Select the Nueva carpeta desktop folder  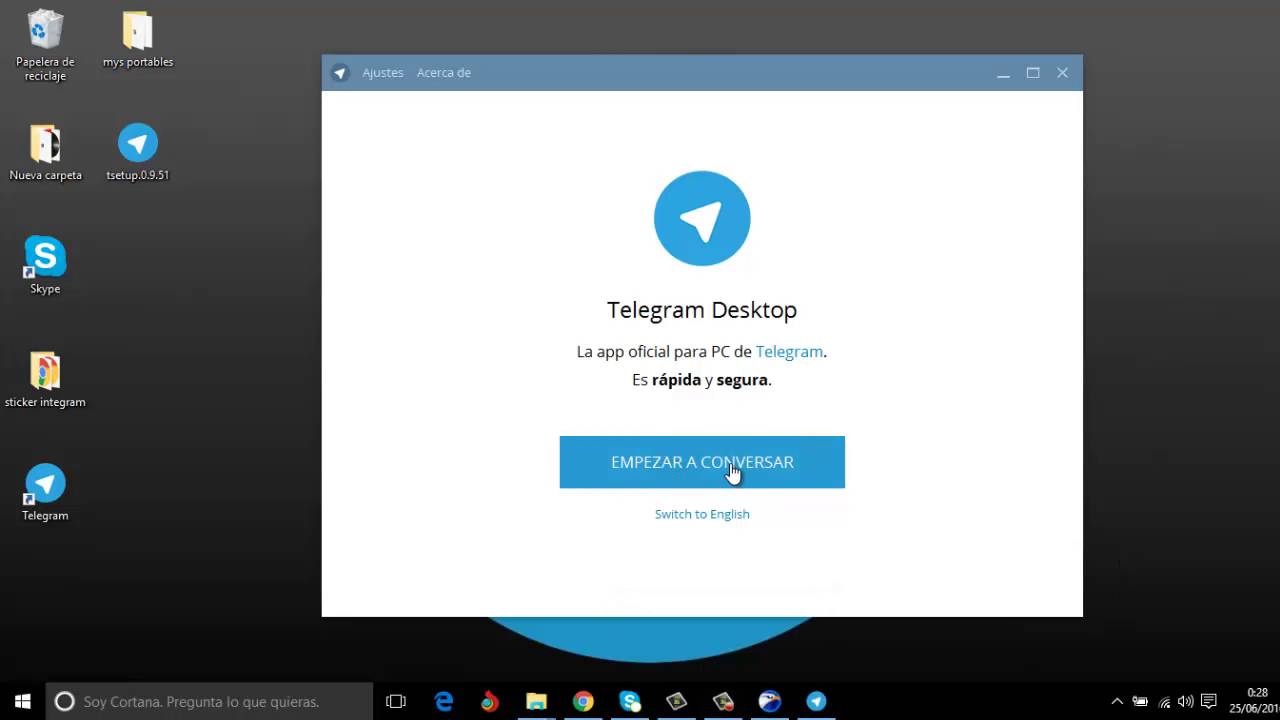tap(45, 153)
